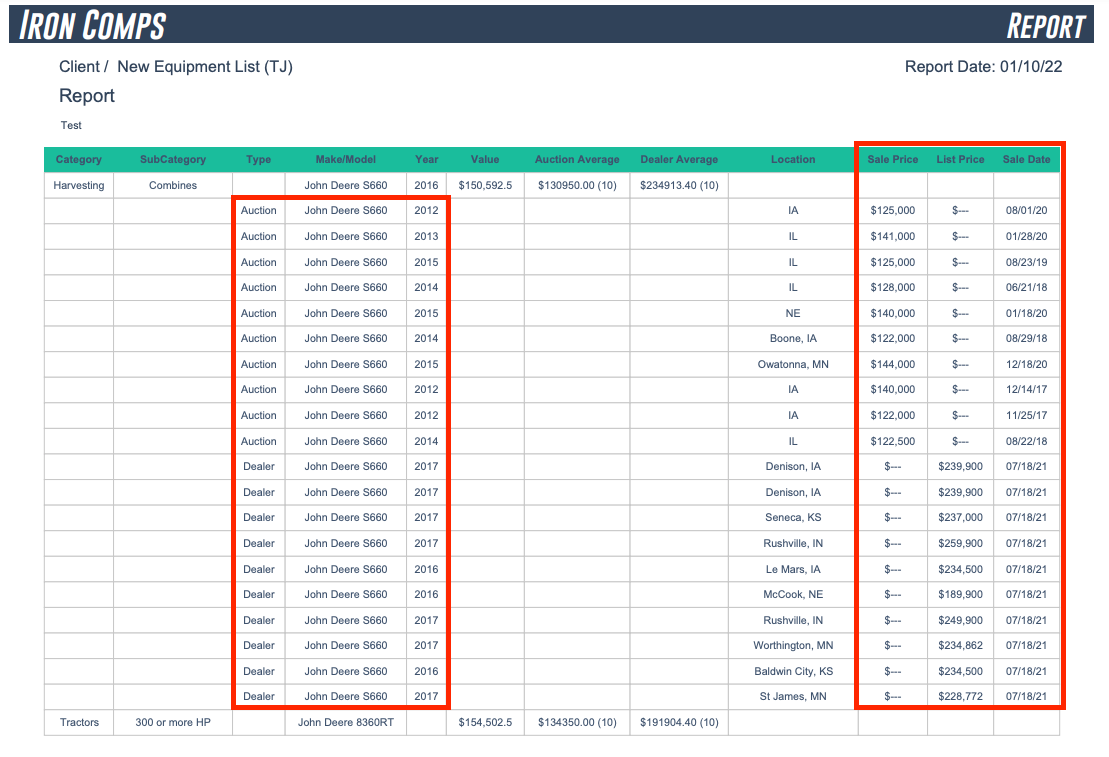Select the $189,900 list price
Image resolution: width=1109 pixels, height=757 pixels.
(x=960, y=594)
